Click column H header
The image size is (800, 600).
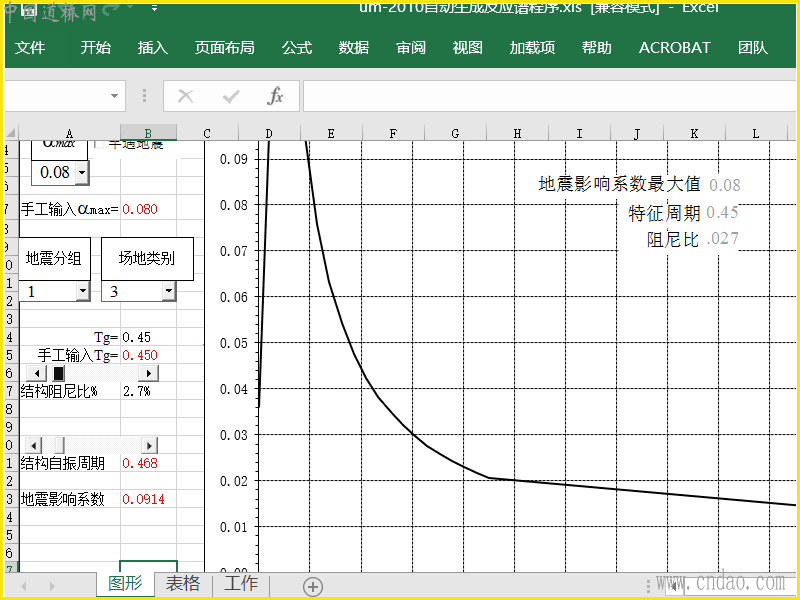pos(517,133)
